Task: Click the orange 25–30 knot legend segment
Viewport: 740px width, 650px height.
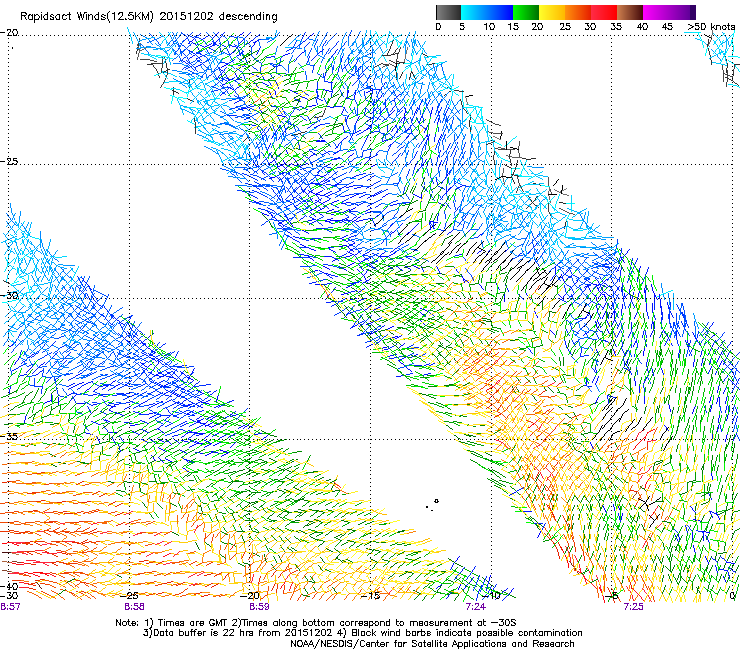Action: [578, 12]
